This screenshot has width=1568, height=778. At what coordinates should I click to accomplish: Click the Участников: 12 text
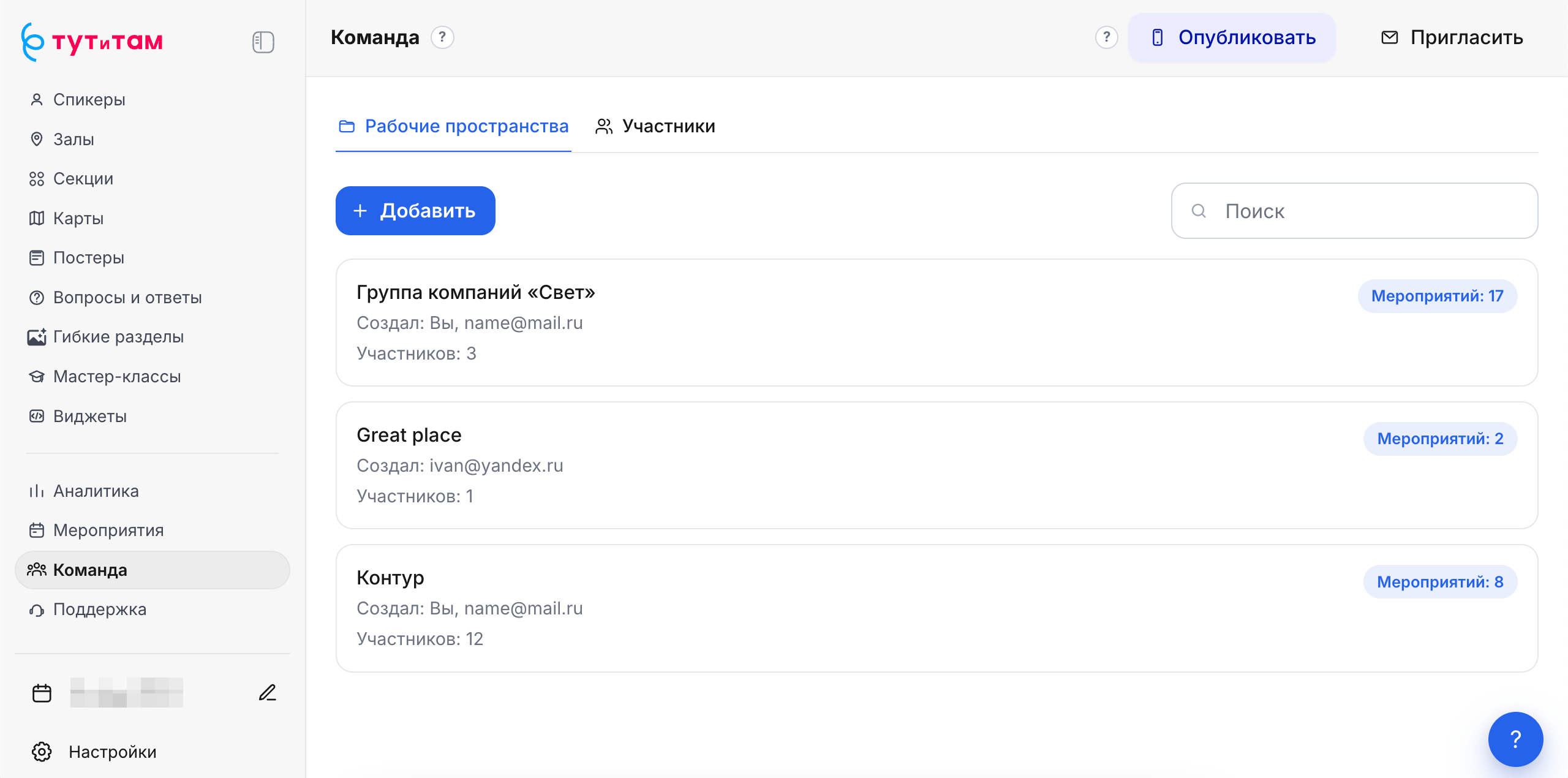point(420,639)
